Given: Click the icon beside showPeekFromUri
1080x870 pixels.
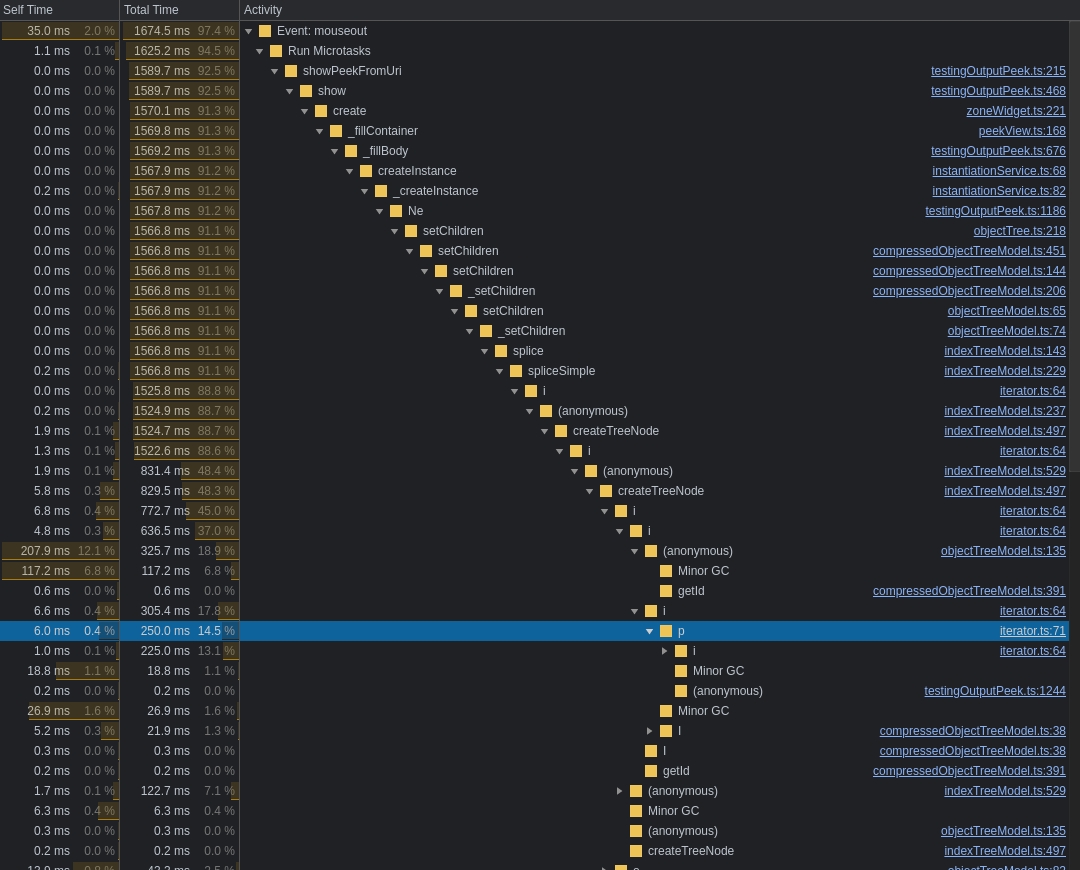Looking at the screenshot, I should [x=291, y=70].
